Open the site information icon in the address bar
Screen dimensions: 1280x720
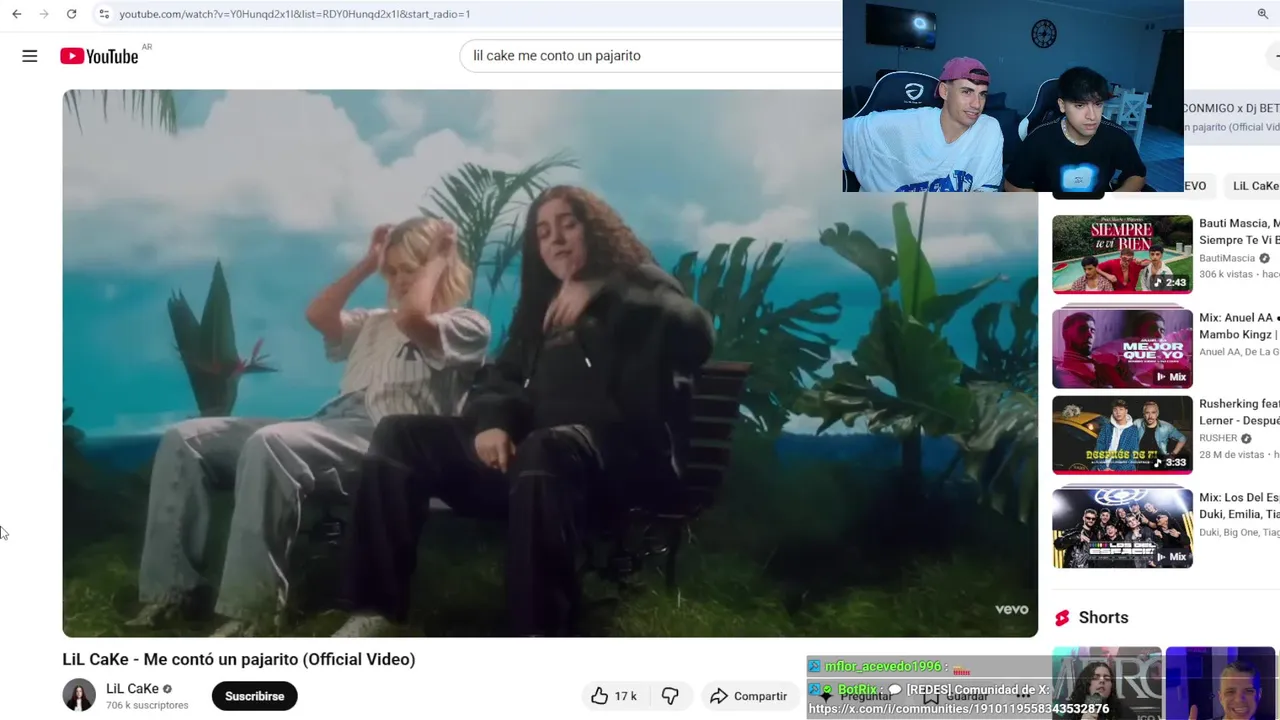point(104,14)
